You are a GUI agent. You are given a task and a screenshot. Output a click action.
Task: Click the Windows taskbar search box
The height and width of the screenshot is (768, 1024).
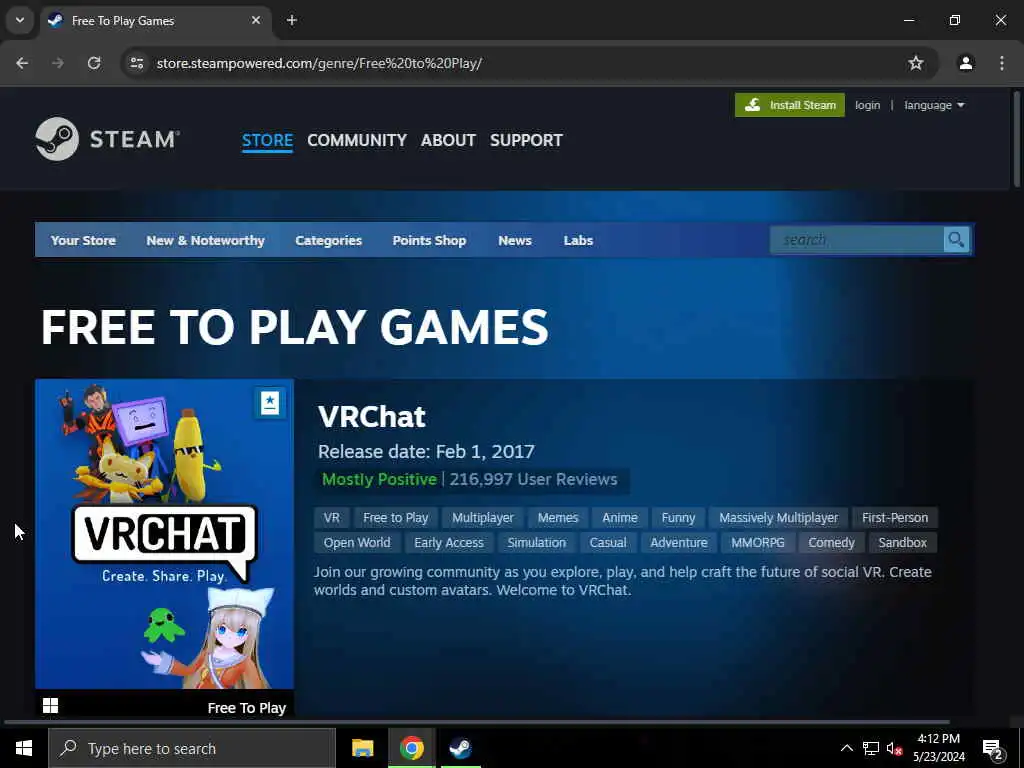point(192,748)
